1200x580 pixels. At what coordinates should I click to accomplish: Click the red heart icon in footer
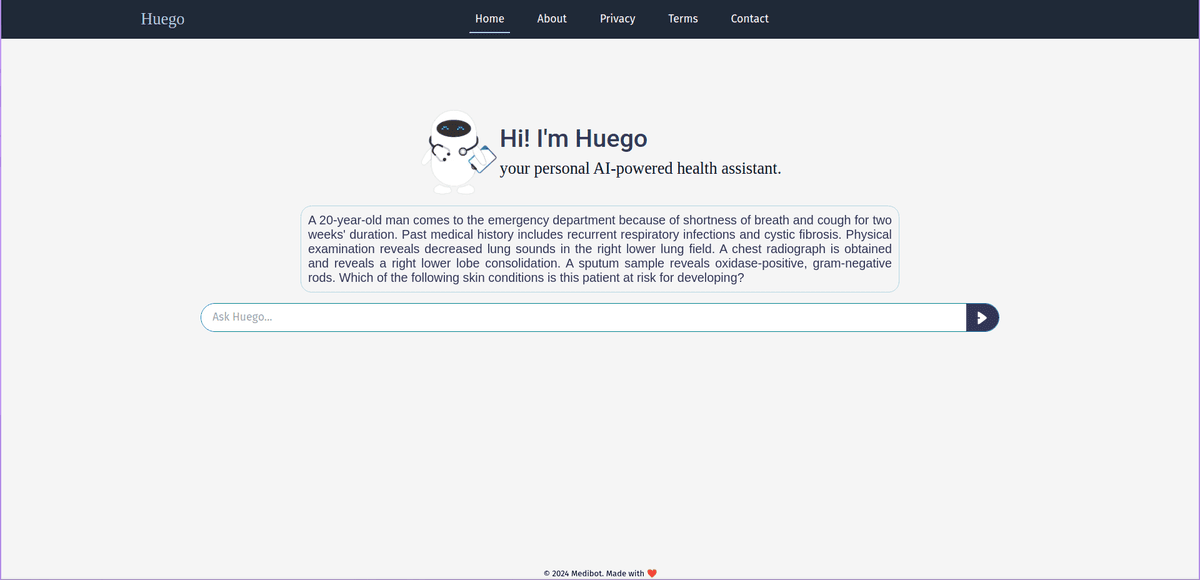(652, 573)
